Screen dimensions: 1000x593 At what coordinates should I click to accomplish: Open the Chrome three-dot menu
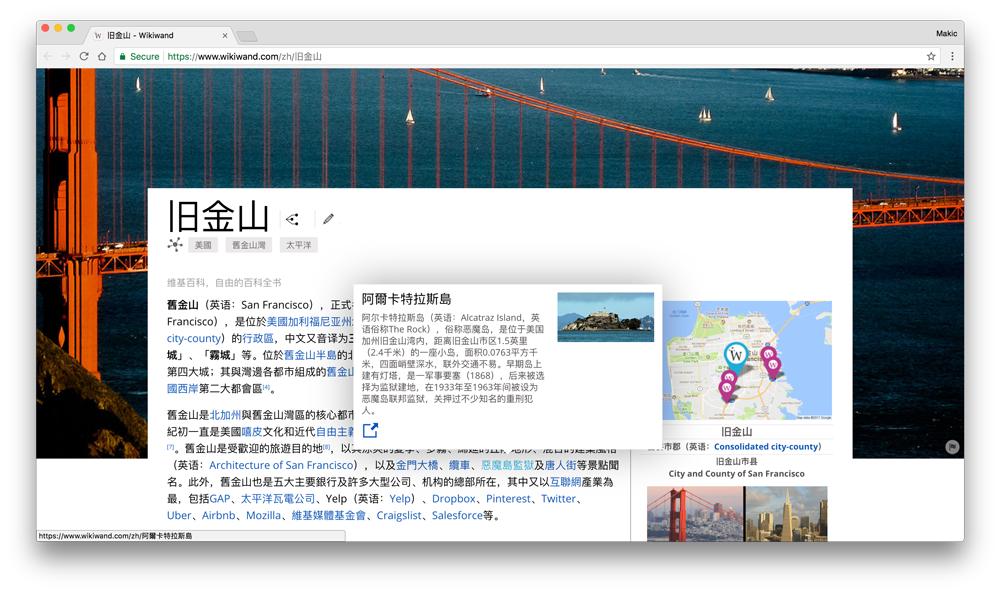coord(952,56)
